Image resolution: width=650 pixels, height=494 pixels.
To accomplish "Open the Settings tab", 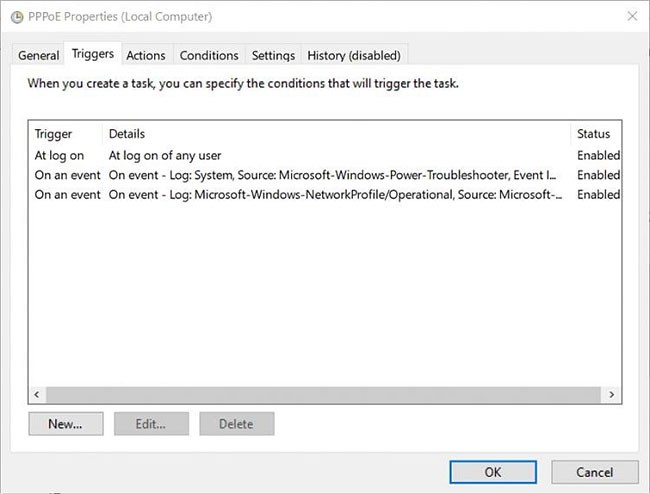I will pyautogui.click(x=273, y=55).
